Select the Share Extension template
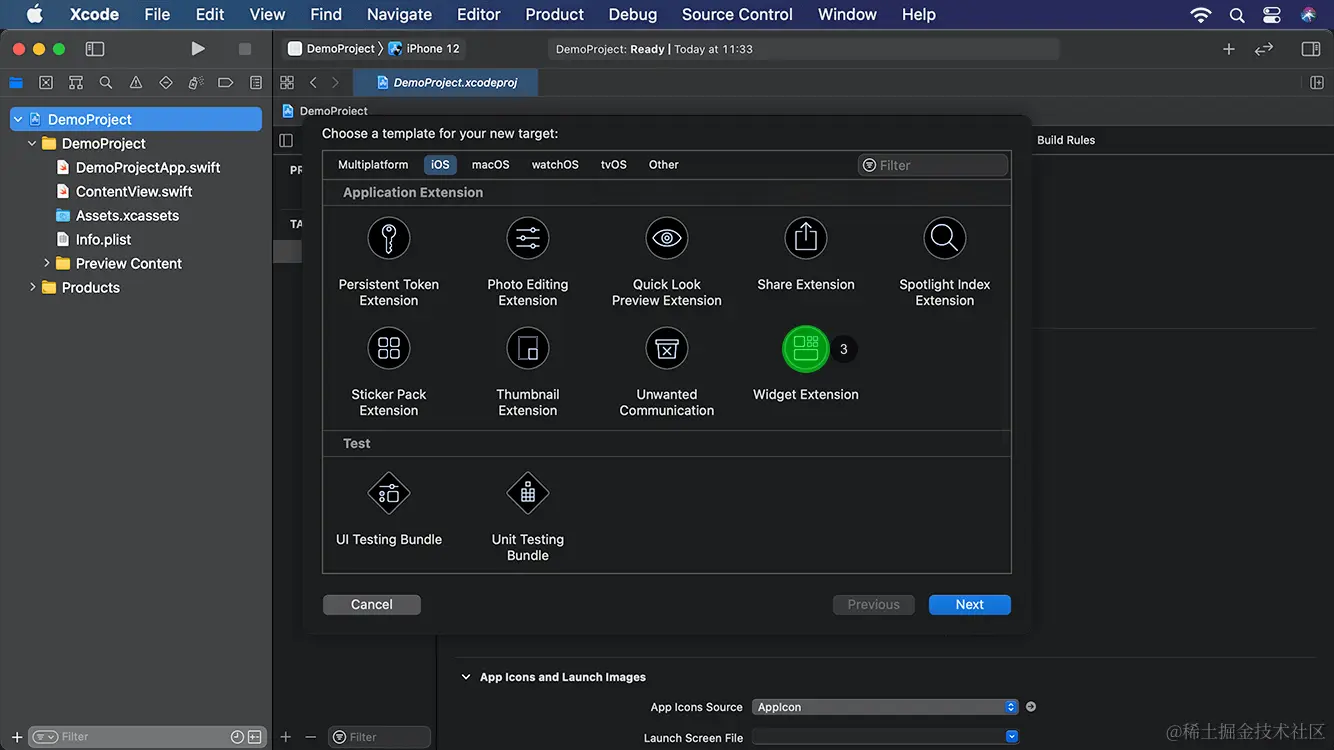 (x=806, y=239)
